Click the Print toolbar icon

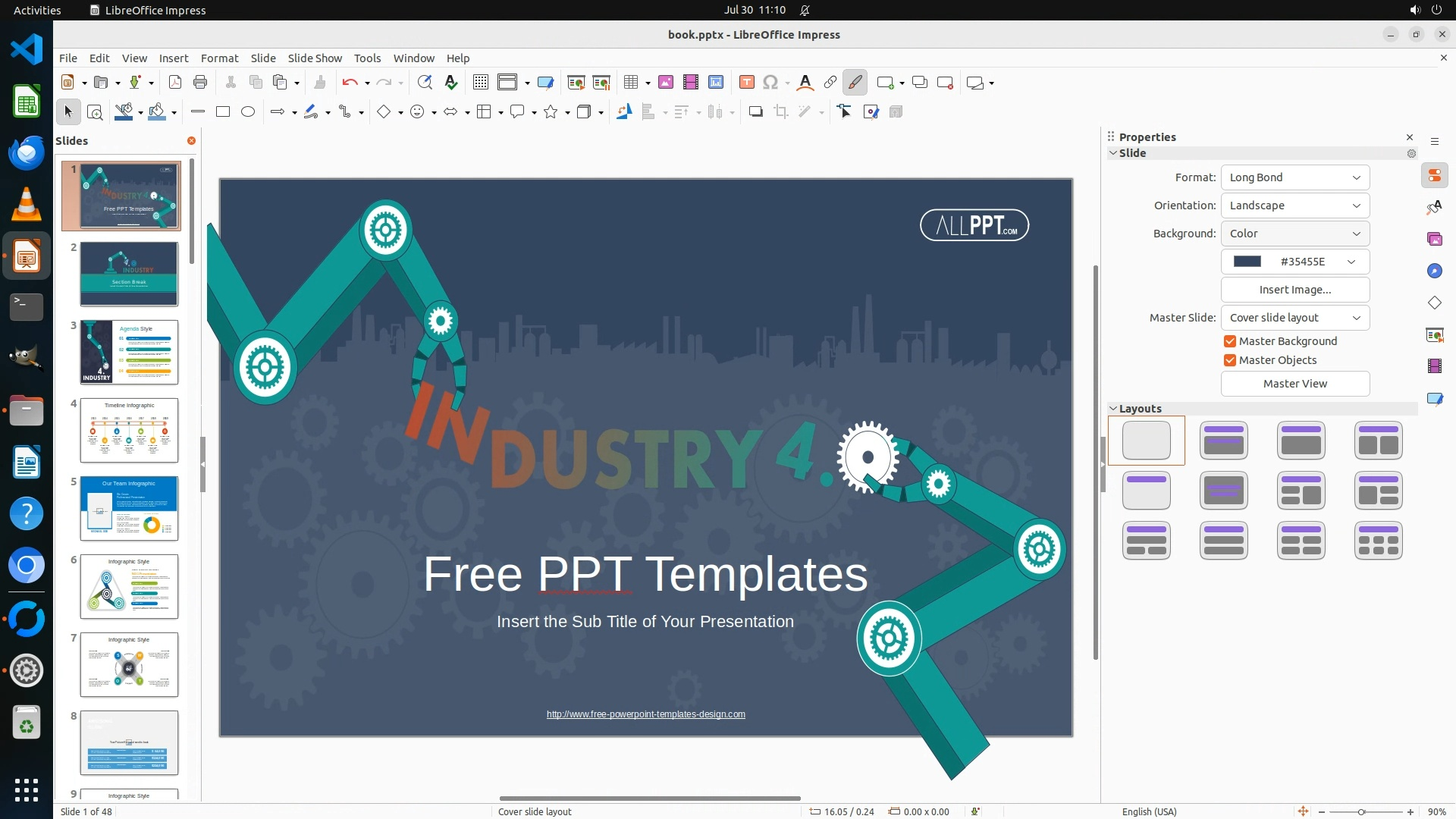click(200, 83)
